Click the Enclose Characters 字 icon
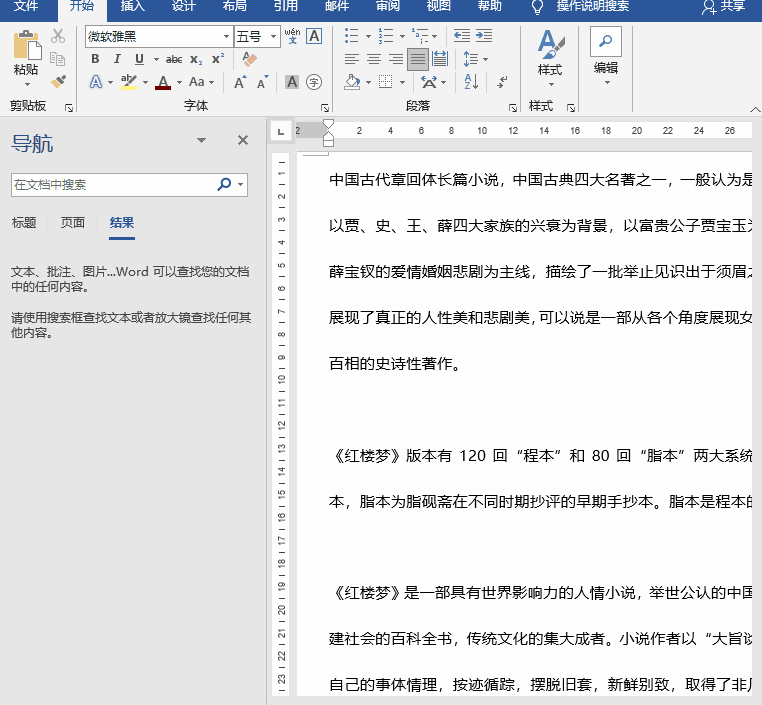This screenshot has height=705, width=762. point(314,82)
